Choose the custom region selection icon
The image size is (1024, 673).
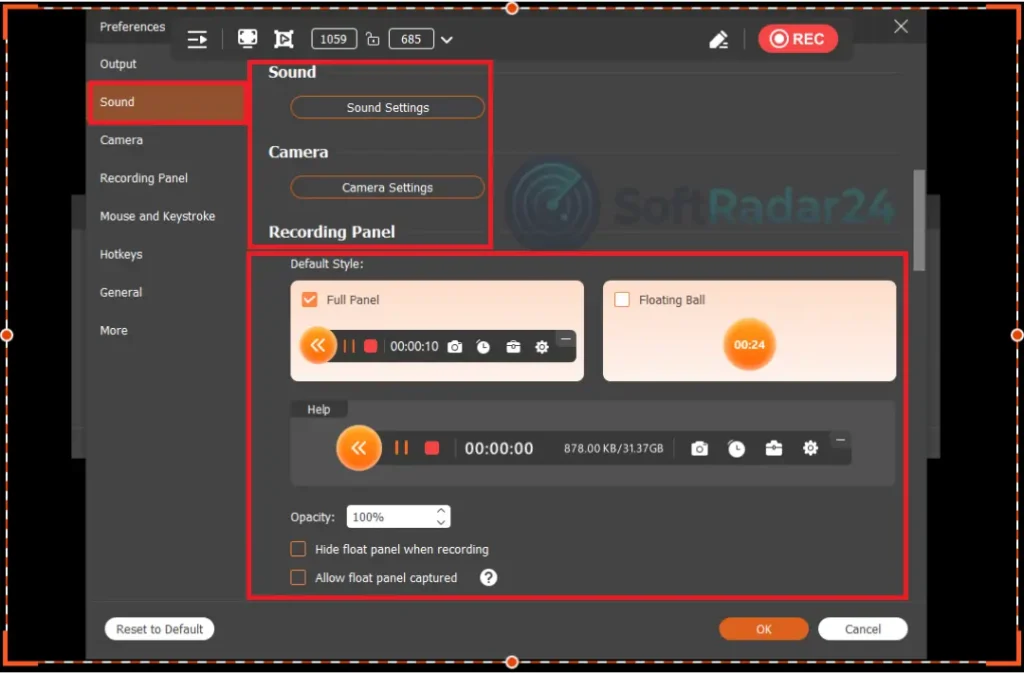tap(284, 38)
